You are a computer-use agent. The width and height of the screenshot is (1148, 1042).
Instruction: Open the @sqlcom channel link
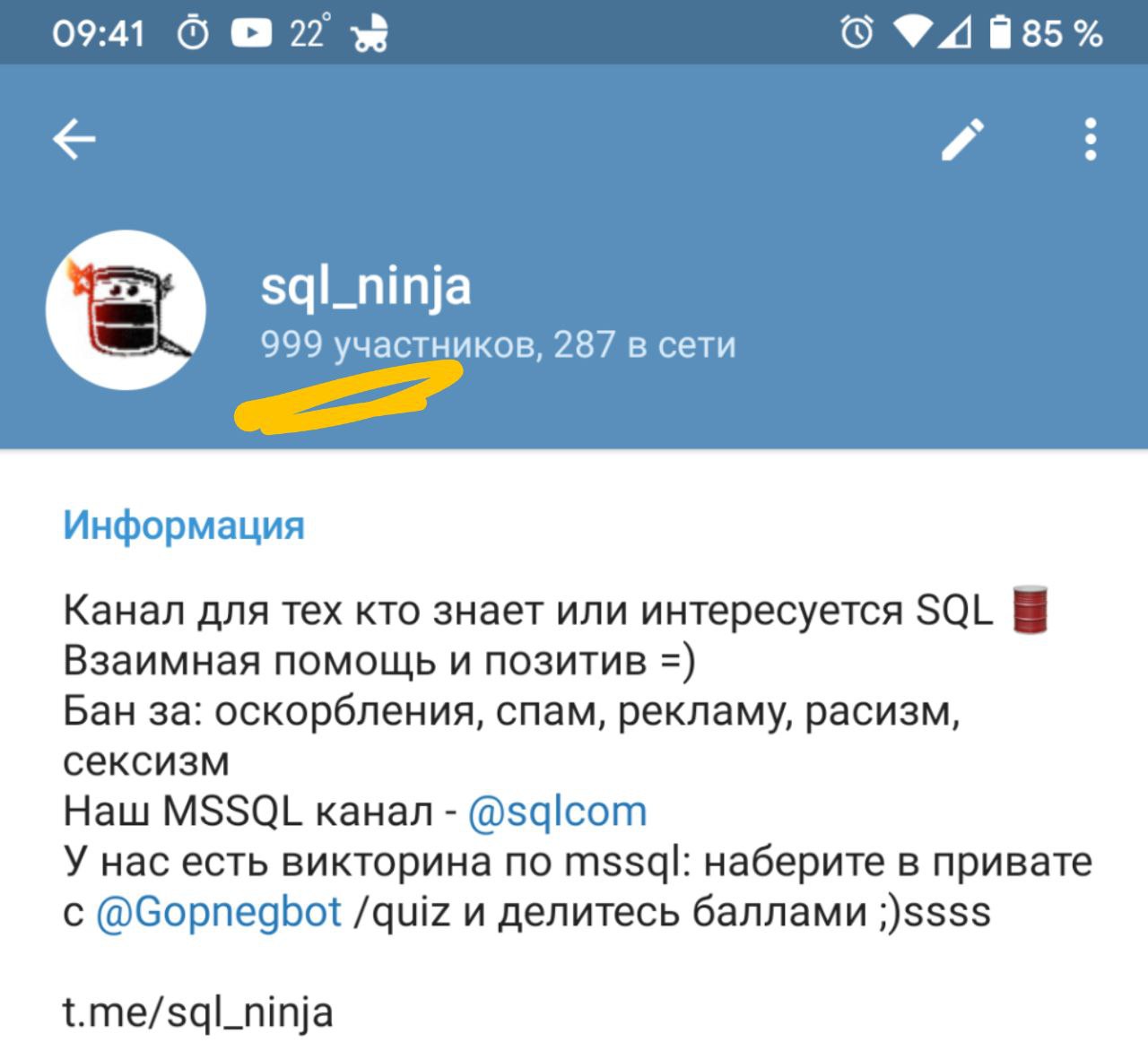point(557,812)
